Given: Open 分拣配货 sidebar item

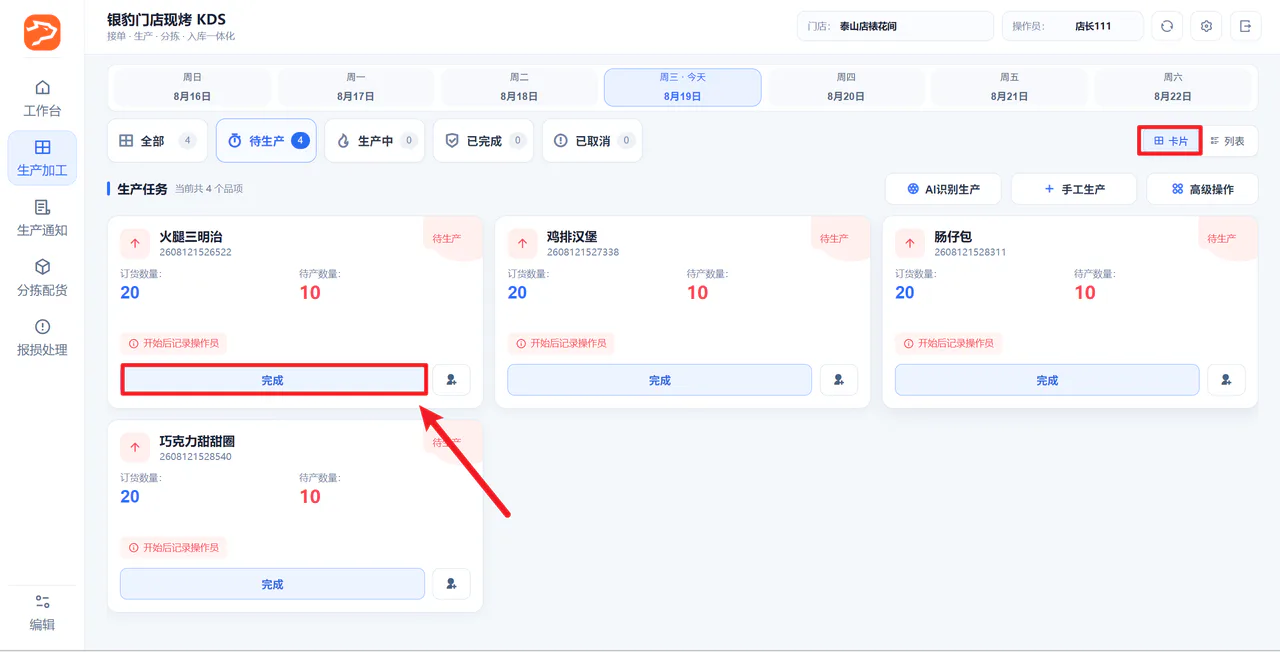Looking at the screenshot, I should 42,278.
